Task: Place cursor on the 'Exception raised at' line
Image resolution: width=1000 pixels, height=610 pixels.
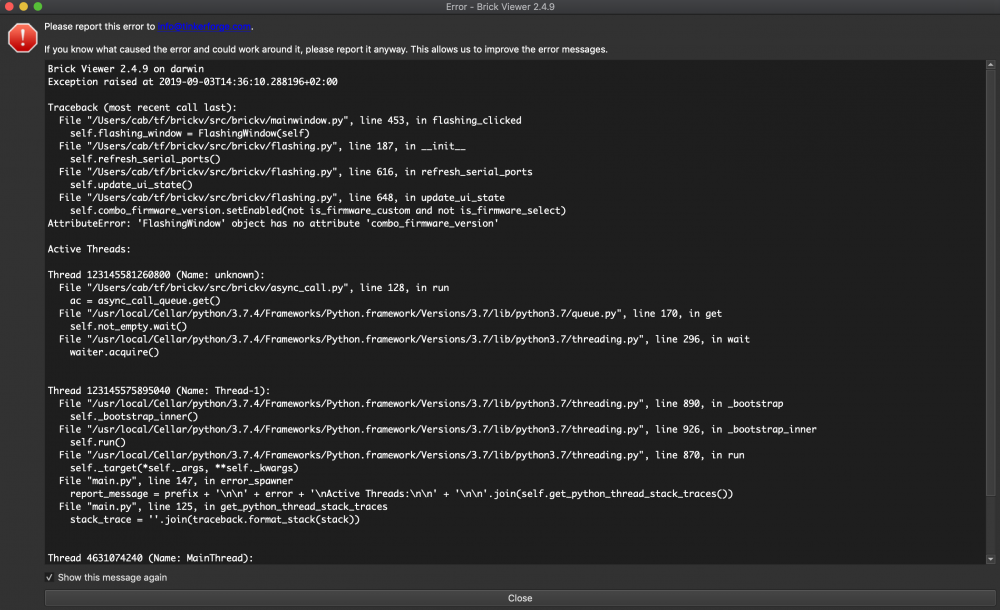Action: click(x=192, y=82)
